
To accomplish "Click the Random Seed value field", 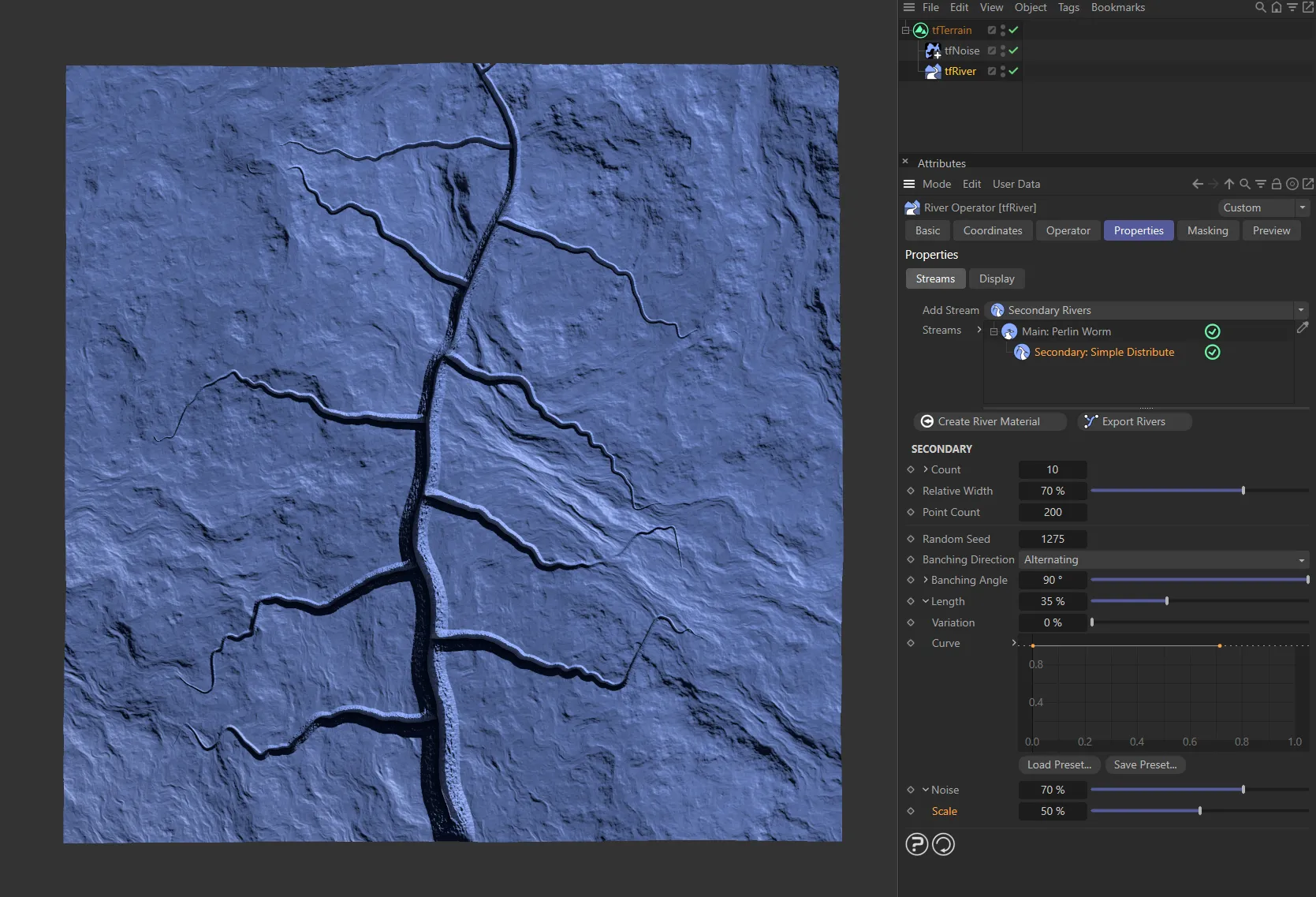I will (1052, 539).
